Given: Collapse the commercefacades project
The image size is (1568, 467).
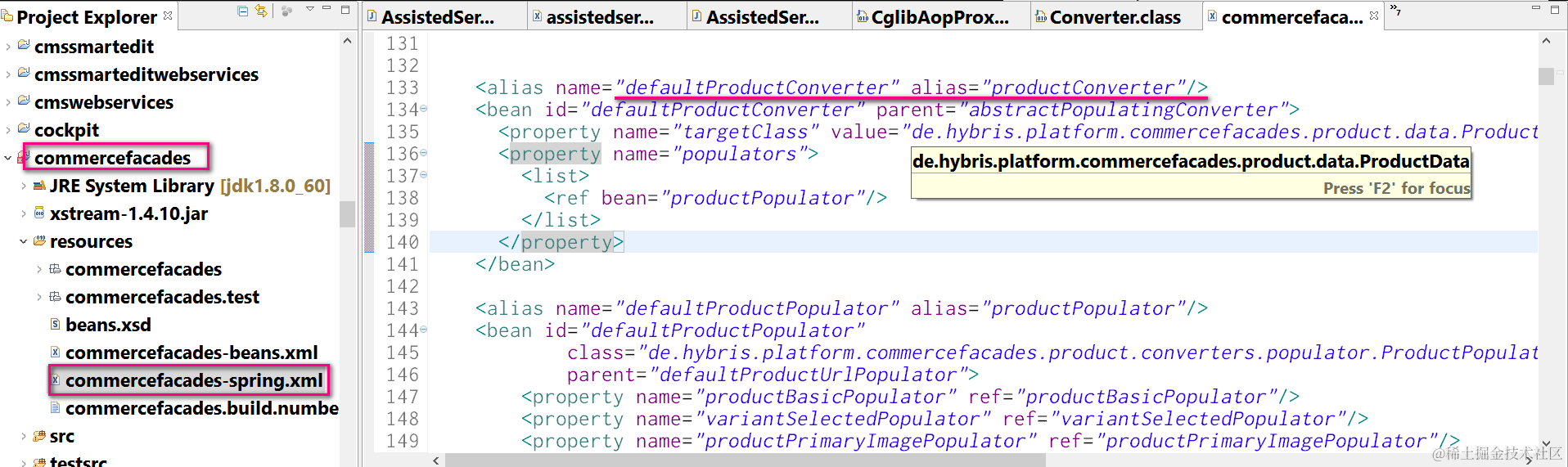Looking at the screenshot, I should coord(8,158).
